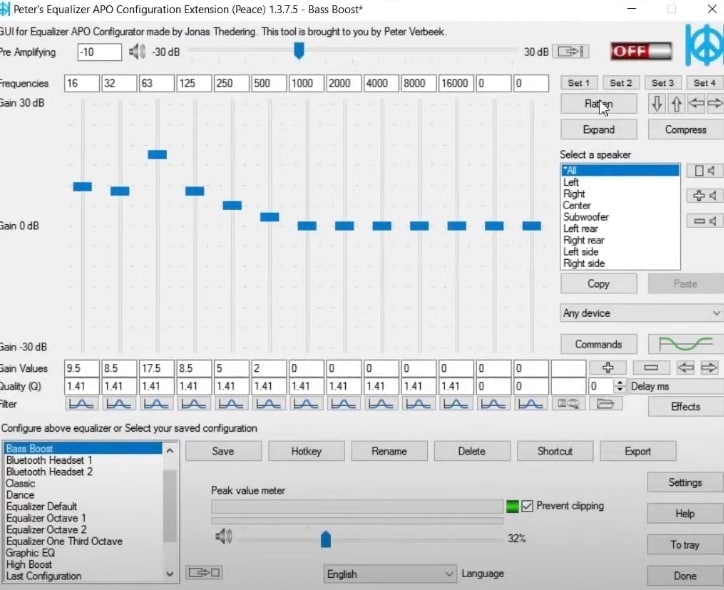Click filter type icon under 16000 Hz band

(x=455, y=404)
